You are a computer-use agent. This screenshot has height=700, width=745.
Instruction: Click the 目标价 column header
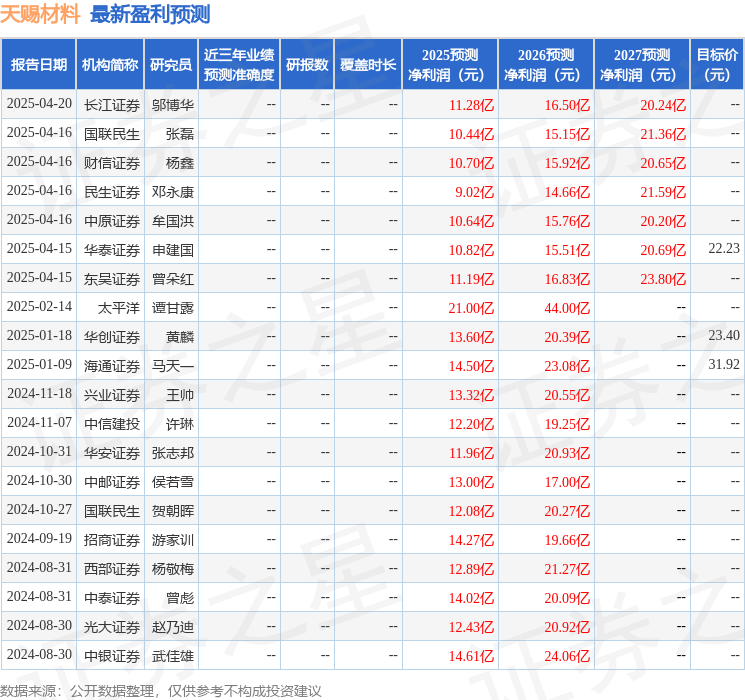coord(717,65)
